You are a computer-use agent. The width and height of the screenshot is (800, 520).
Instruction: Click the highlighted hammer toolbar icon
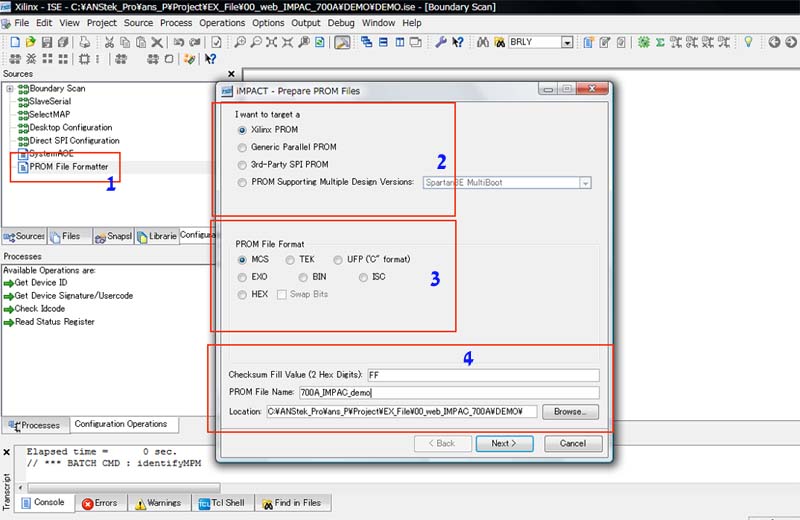[342, 42]
